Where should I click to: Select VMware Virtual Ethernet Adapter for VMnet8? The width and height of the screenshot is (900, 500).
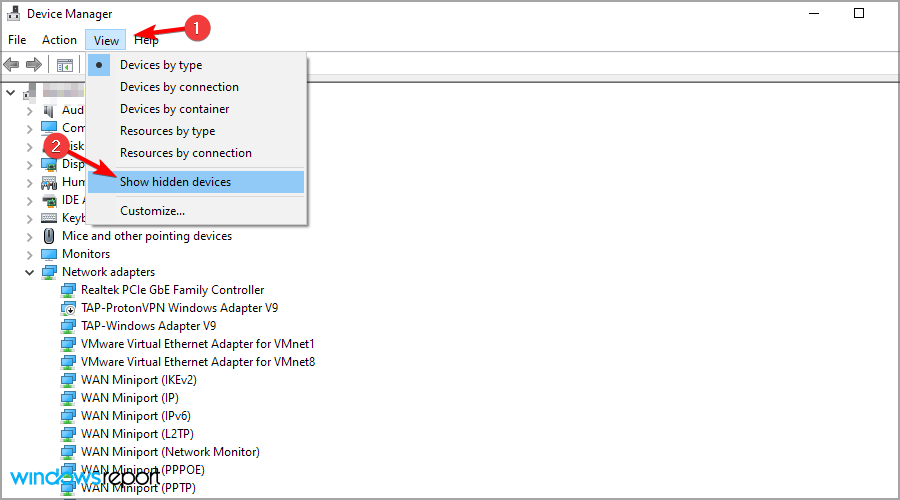coord(197,362)
